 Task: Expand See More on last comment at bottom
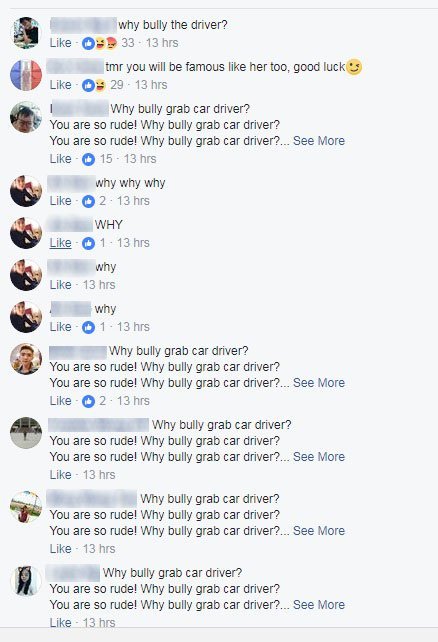tap(319, 605)
